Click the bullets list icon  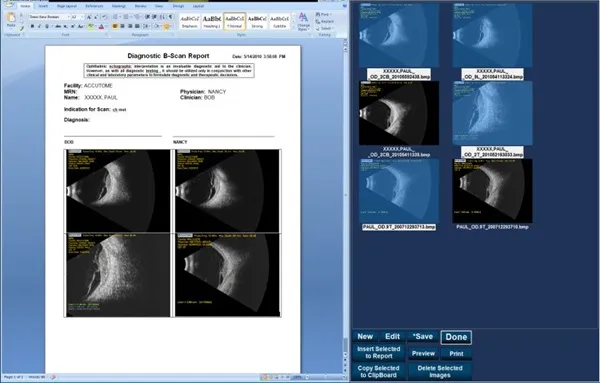(x=116, y=17)
